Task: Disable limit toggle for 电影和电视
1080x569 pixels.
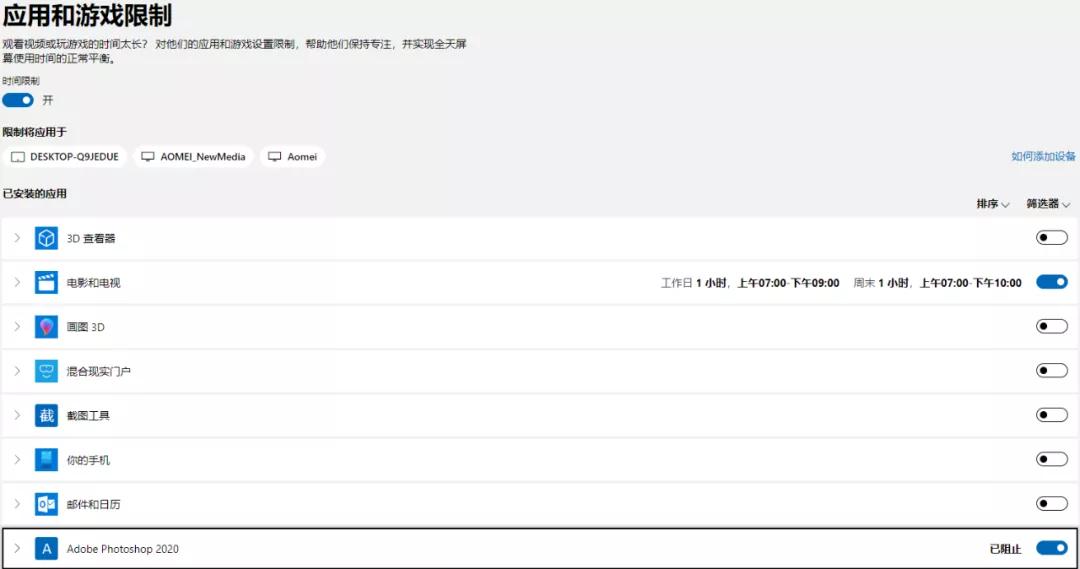Action: coord(1052,282)
